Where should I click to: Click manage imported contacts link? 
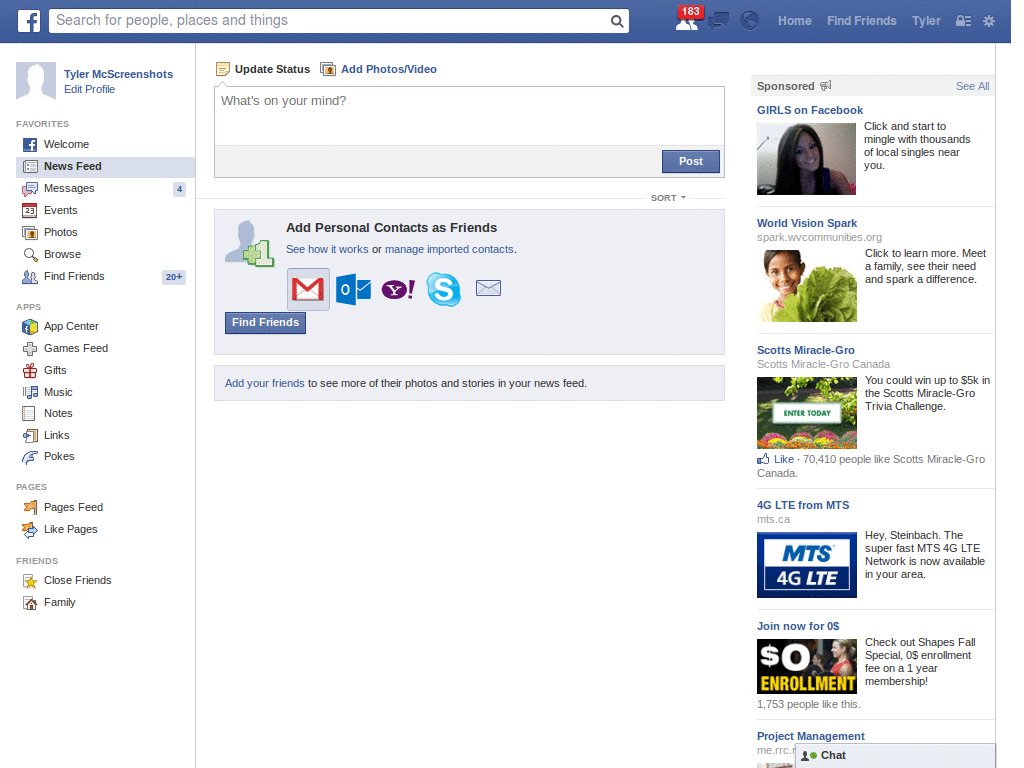[449, 249]
